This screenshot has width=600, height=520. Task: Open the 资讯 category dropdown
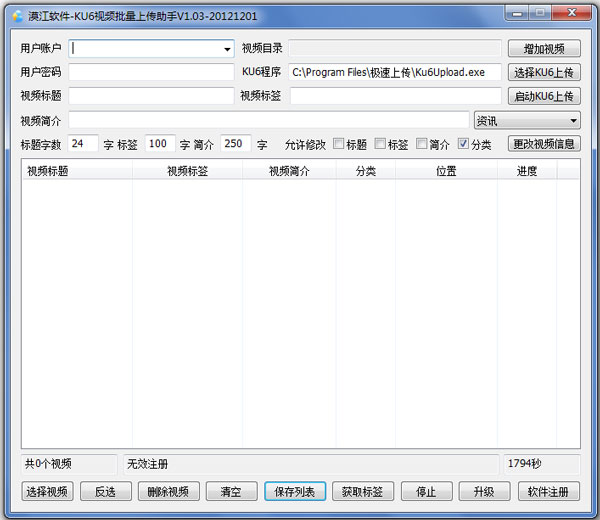pyautogui.click(x=572, y=120)
